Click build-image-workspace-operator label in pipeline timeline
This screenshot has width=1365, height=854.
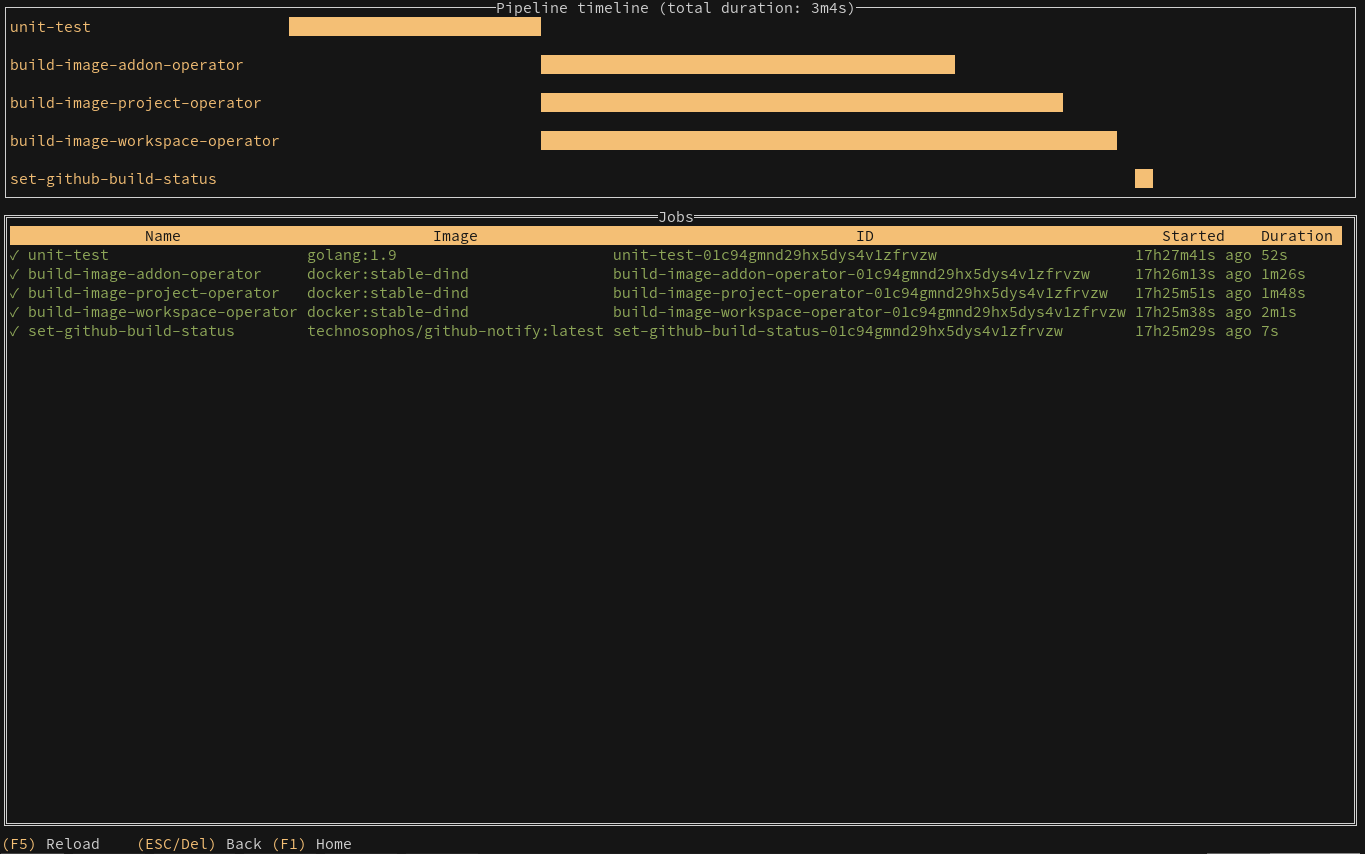tap(144, 141)
